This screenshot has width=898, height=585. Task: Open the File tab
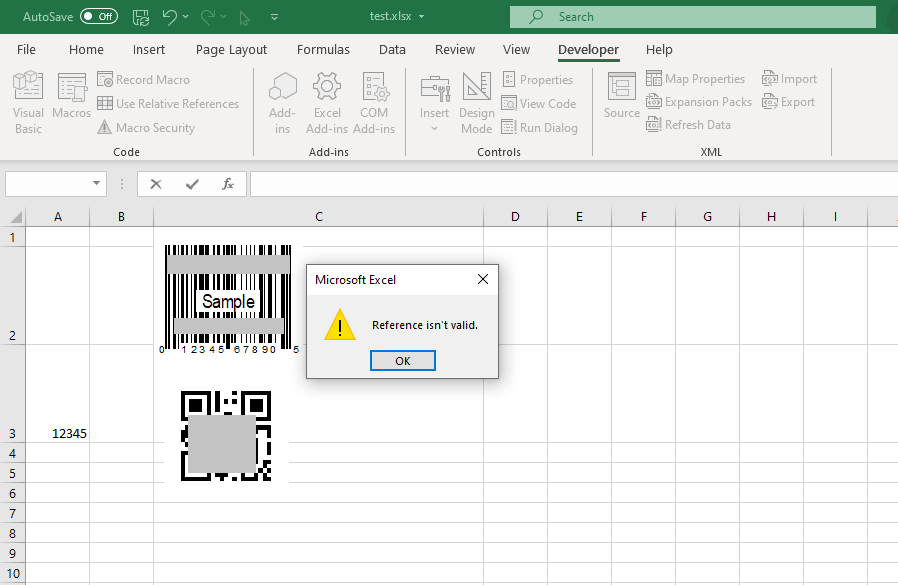click(26, 50)
